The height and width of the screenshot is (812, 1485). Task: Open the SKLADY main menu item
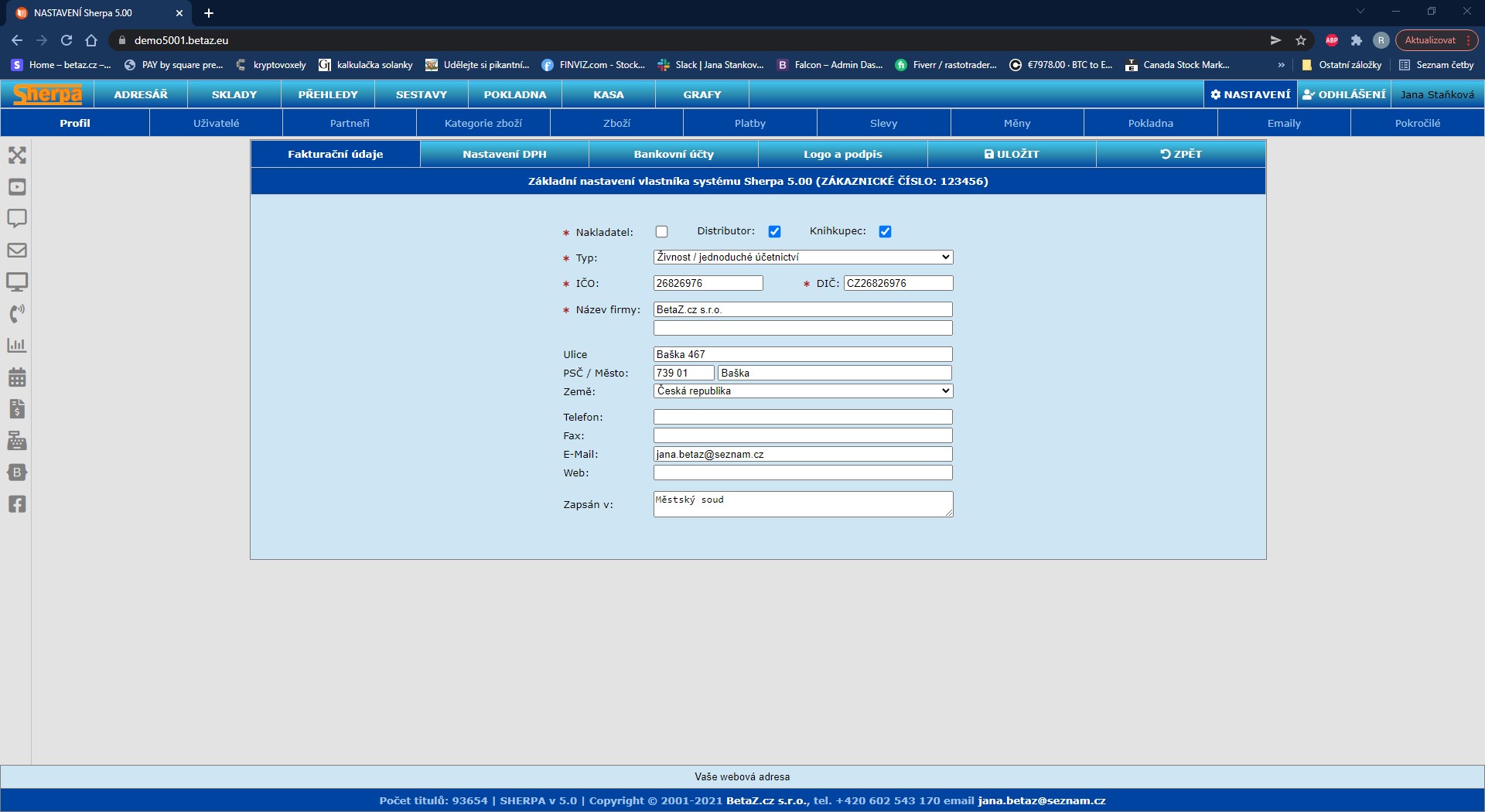(x=234, y=94)
